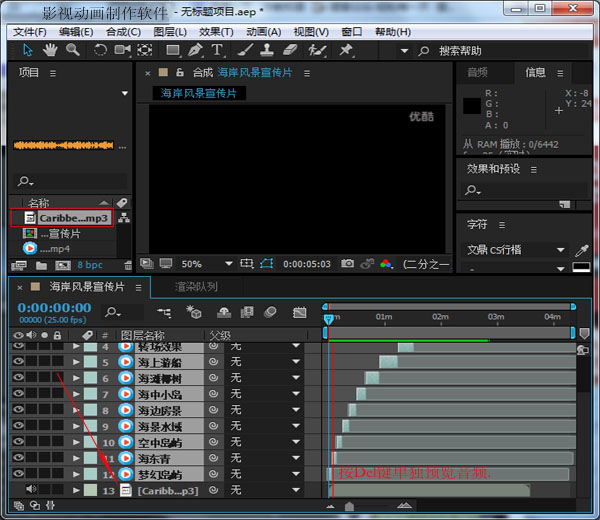Open the 效果(T) menu
The image size is (600, 520).
click(215, 32)
